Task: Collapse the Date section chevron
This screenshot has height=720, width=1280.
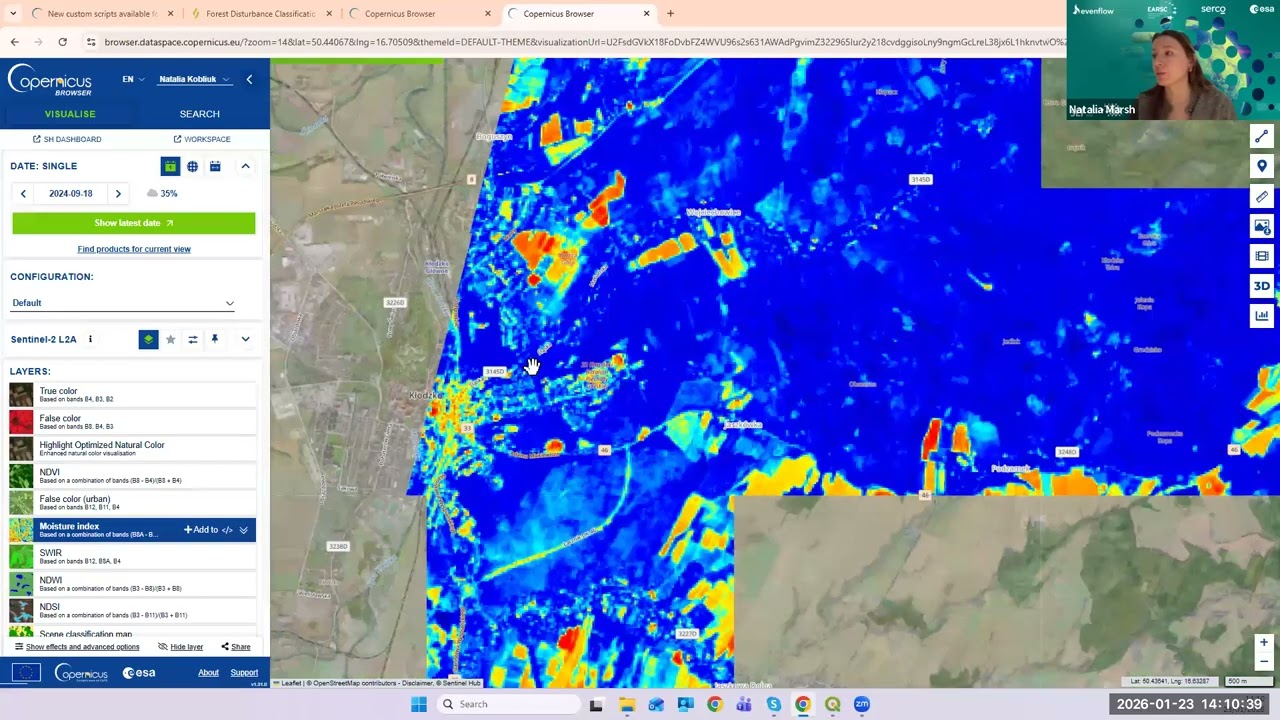Action: point(245,166)
